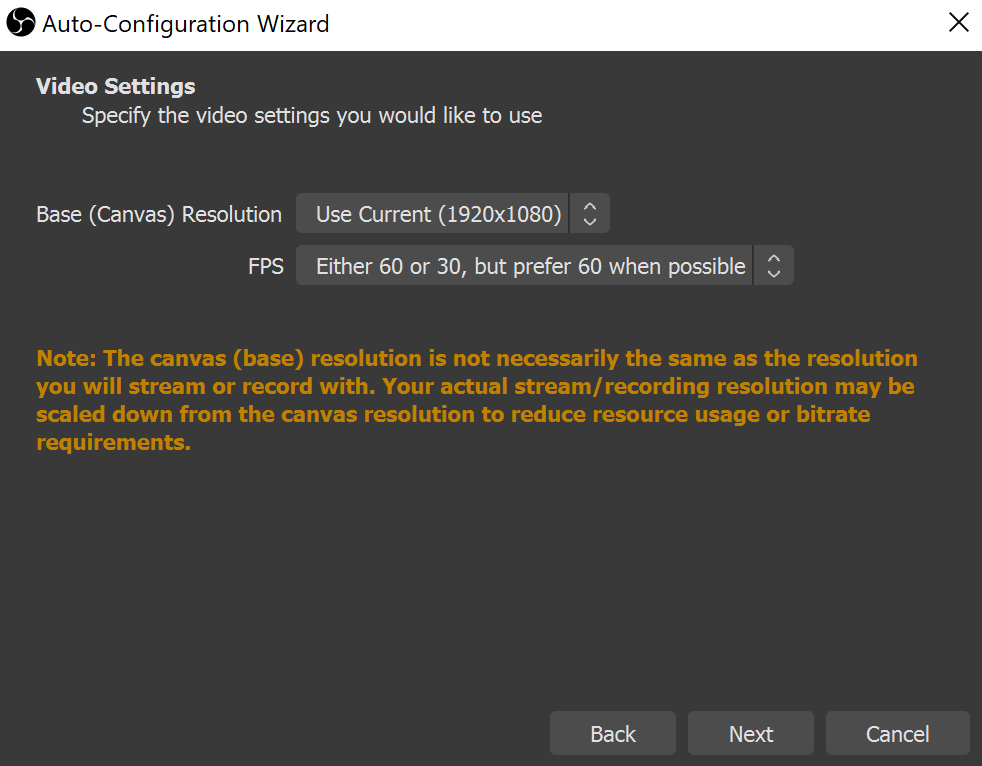Select the "Use Current (1920x1080)" value text
982x766 pixels.
438,214
